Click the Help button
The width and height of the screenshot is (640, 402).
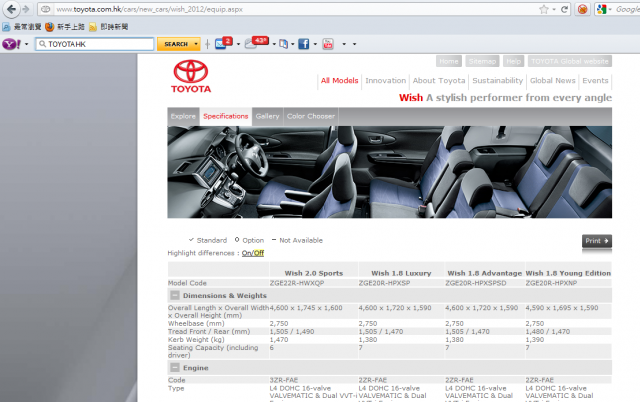click(513, 61)
